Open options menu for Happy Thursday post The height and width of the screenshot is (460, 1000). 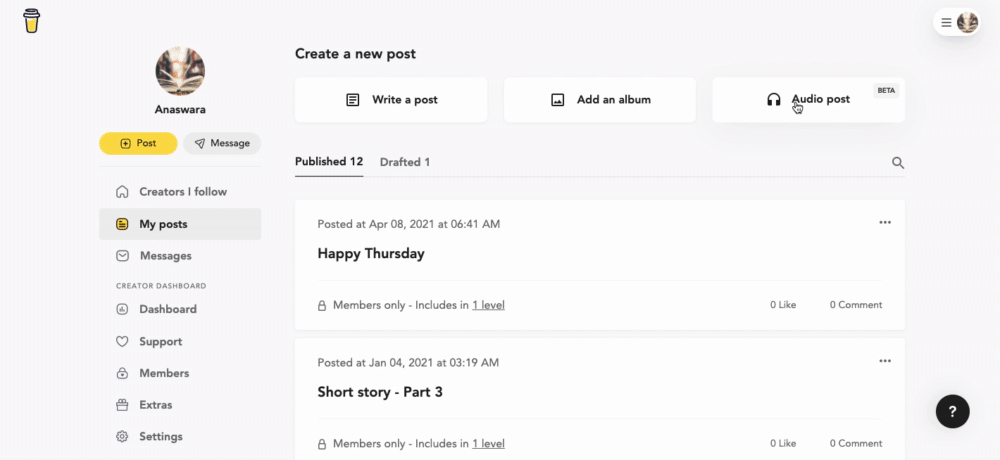pyautogui.click(x=885, y=222)
